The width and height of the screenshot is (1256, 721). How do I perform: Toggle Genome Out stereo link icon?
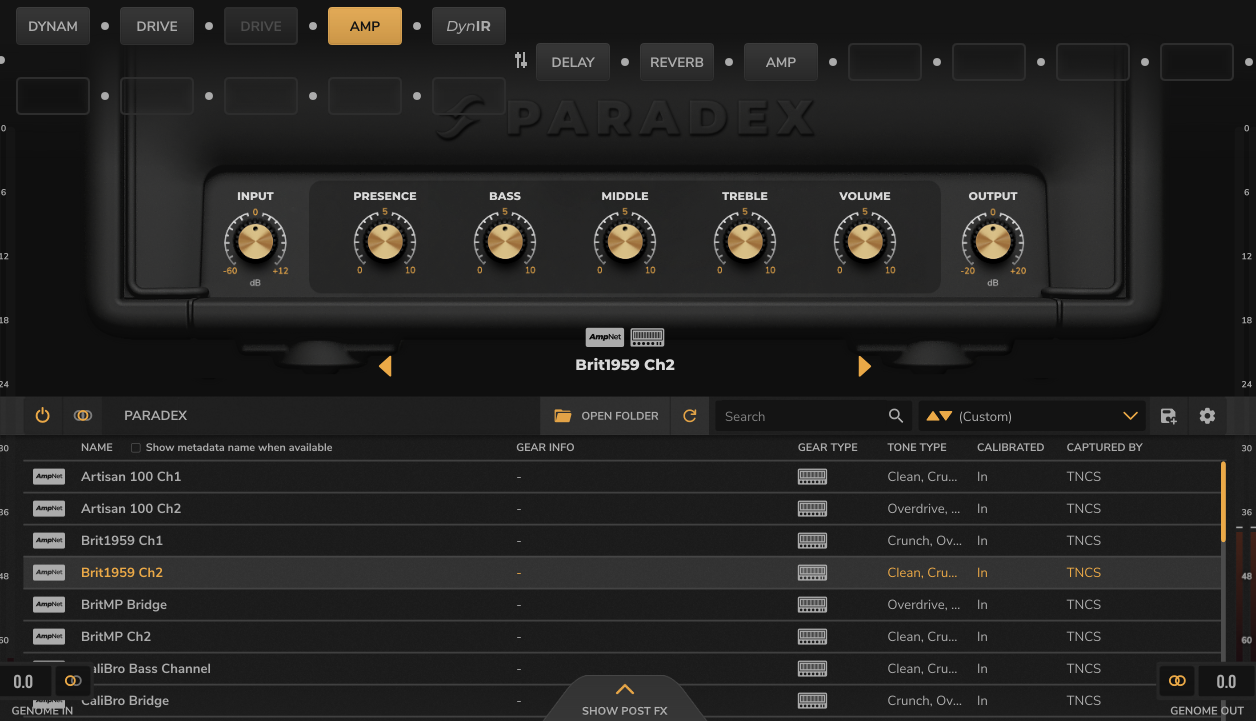(1177, 681)
